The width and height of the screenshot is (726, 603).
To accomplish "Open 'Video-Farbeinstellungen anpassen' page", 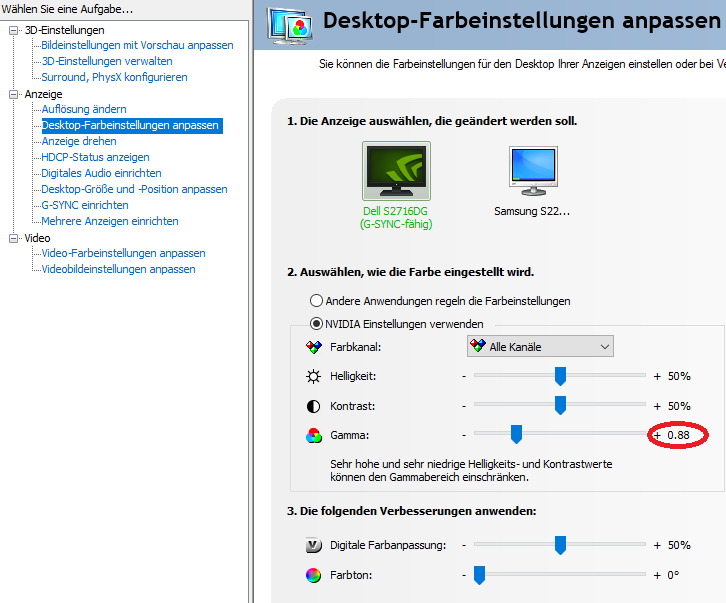I will click(123, 253).
